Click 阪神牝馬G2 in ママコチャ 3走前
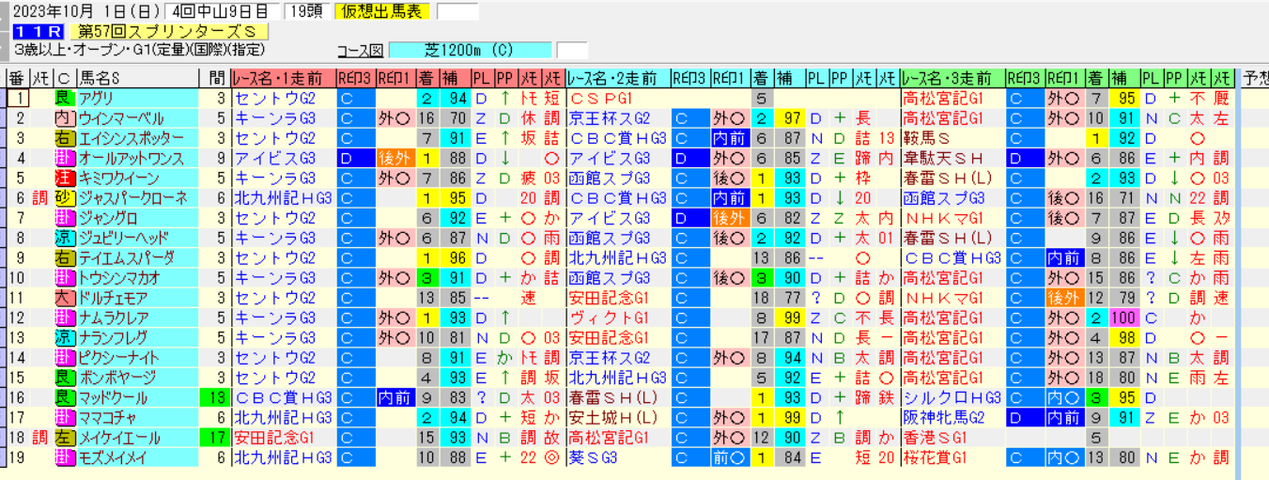The width and height of the screenshot is (1269, 480). click(942, 418)
